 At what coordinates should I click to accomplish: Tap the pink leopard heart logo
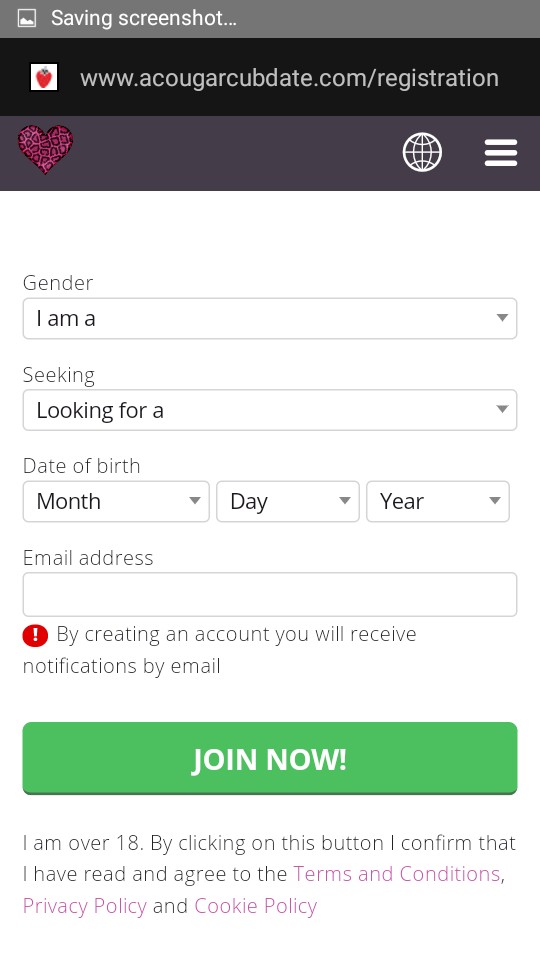pos(45,149)
